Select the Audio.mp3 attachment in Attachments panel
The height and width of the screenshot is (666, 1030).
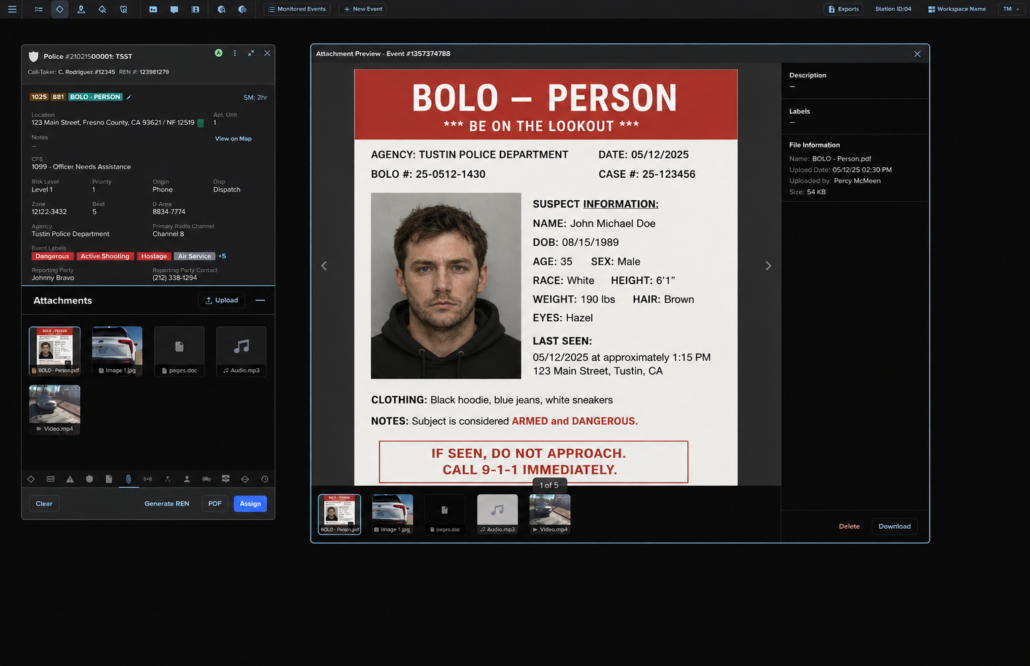click(x=241, y=351)
